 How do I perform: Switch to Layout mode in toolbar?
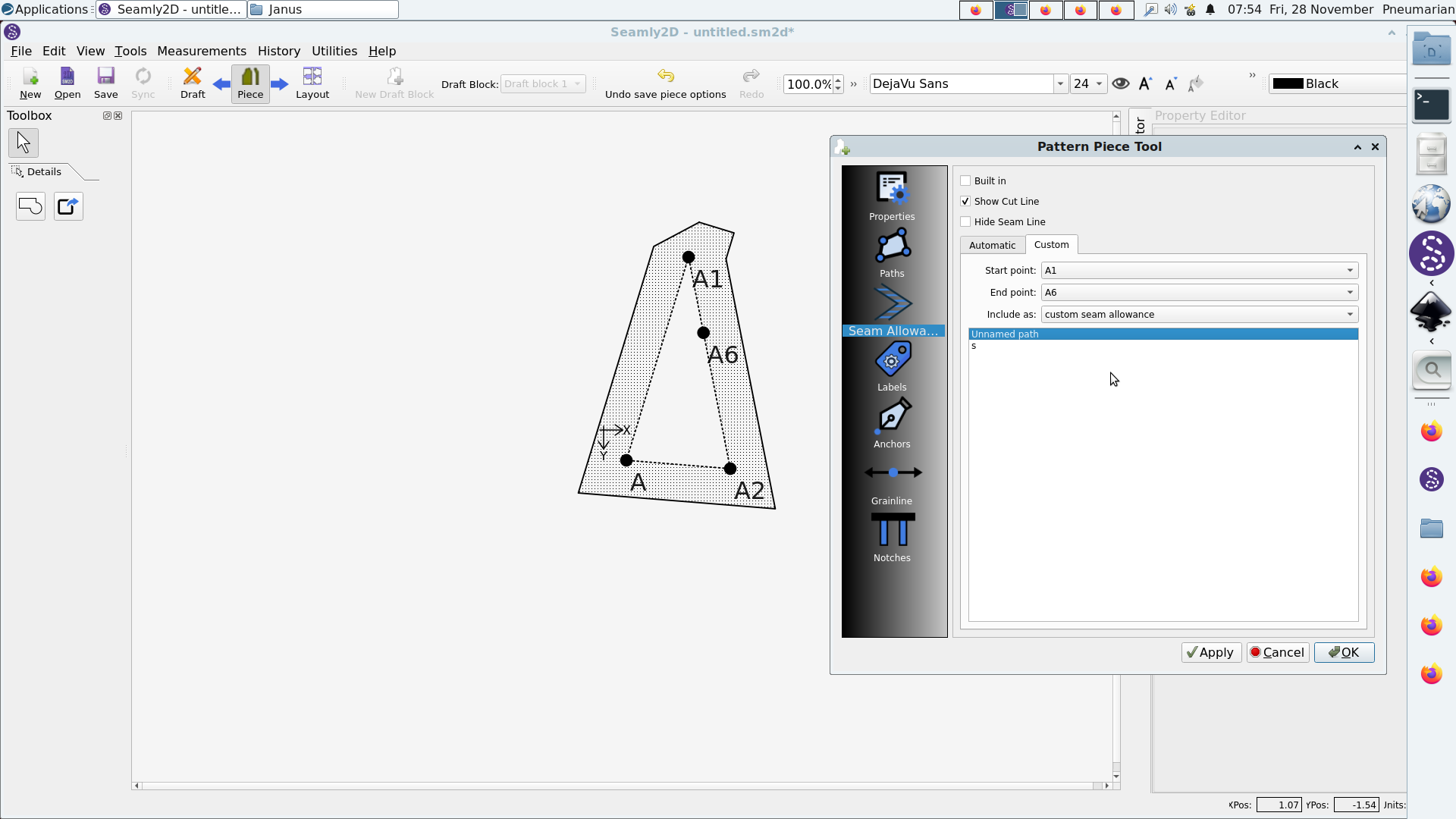[x=312, y=83]
